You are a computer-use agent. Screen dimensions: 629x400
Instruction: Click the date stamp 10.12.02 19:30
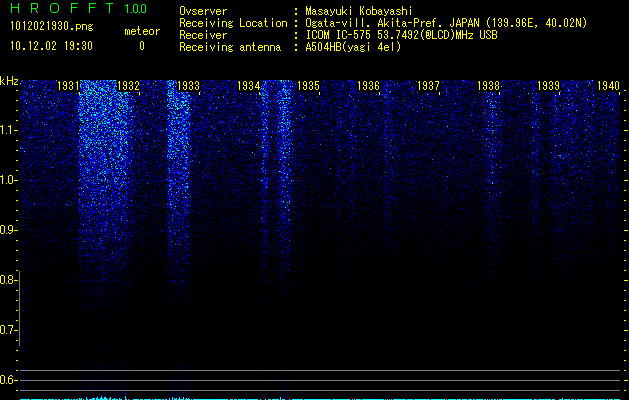pos(51,46)
